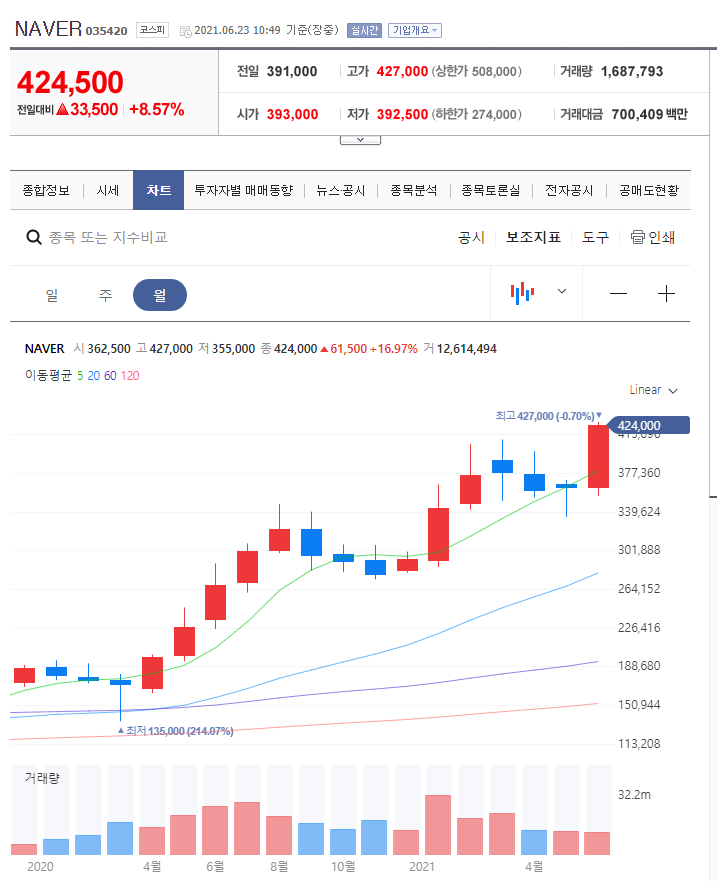Screen dimensions: 717x881
Task: Zoom in chart with plus icon
Action: click(x=666, y=293)
